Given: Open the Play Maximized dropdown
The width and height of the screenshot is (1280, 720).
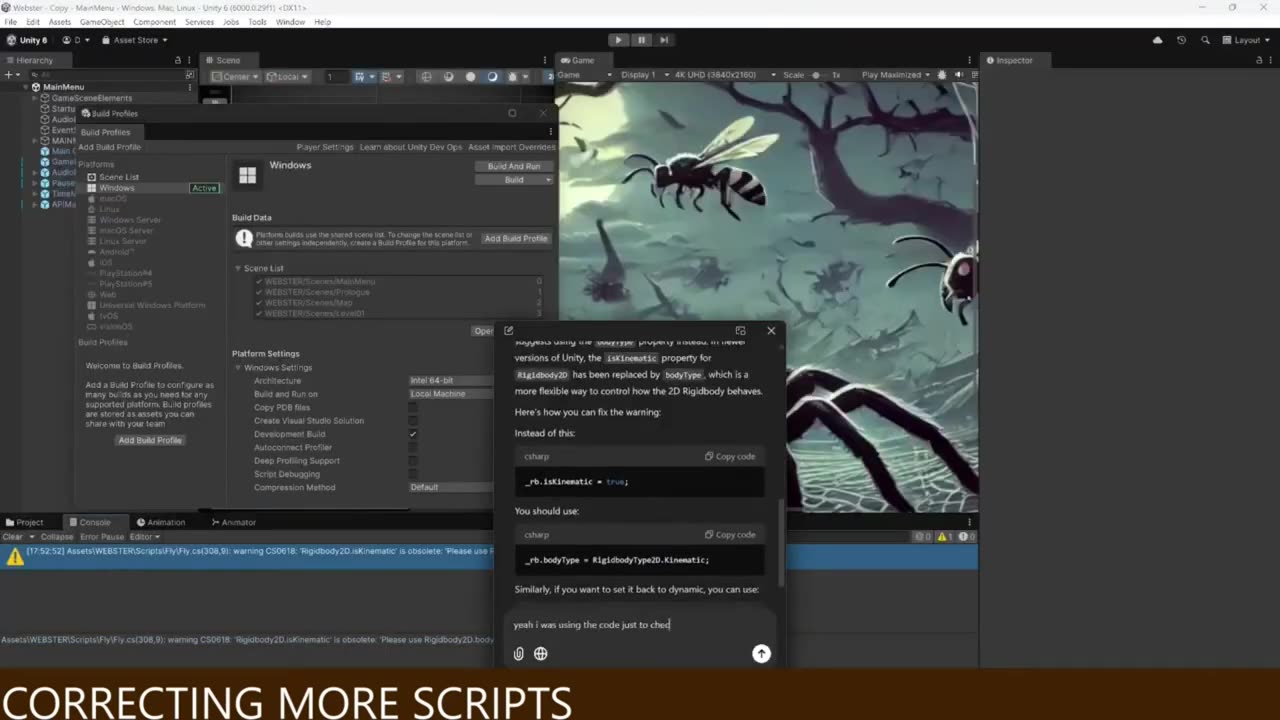Looking at the screenshot, I should click(897, 75).
